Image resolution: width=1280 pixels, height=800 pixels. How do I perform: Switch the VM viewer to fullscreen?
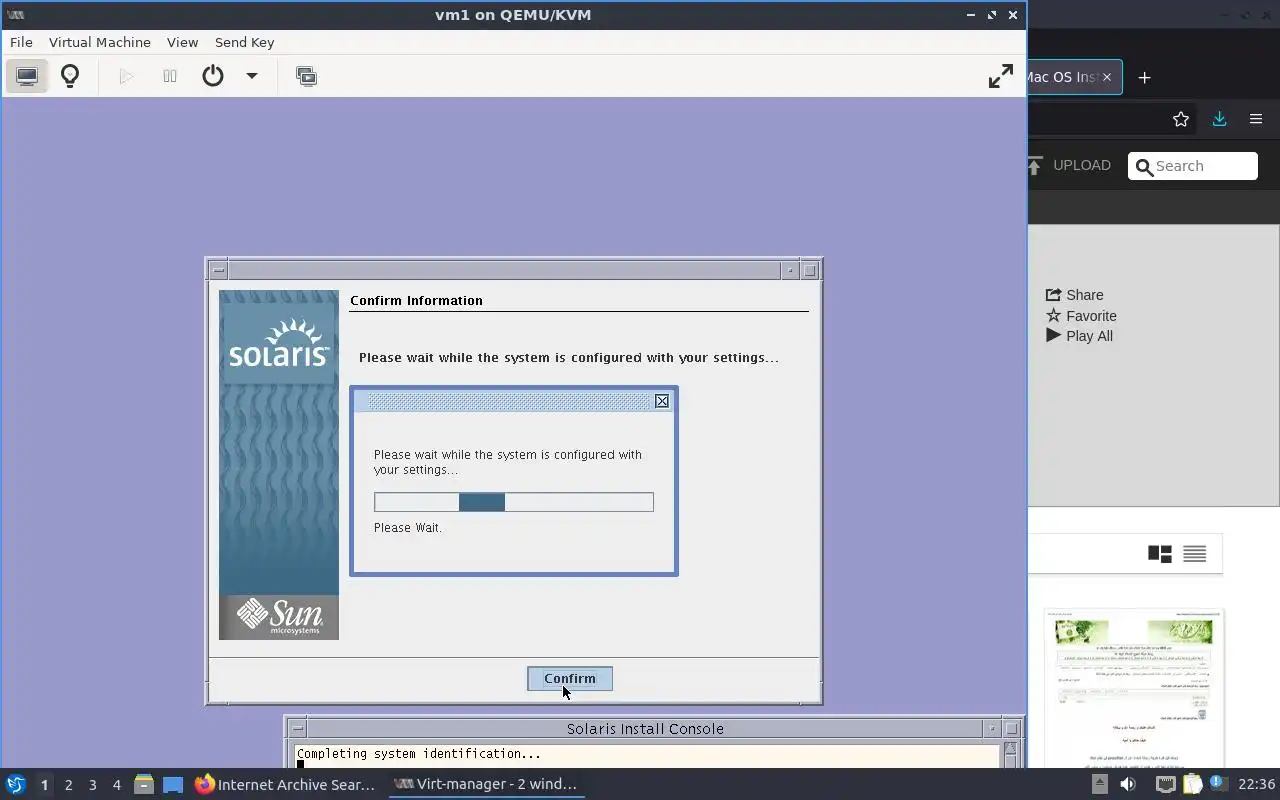tap(1000, 76)
